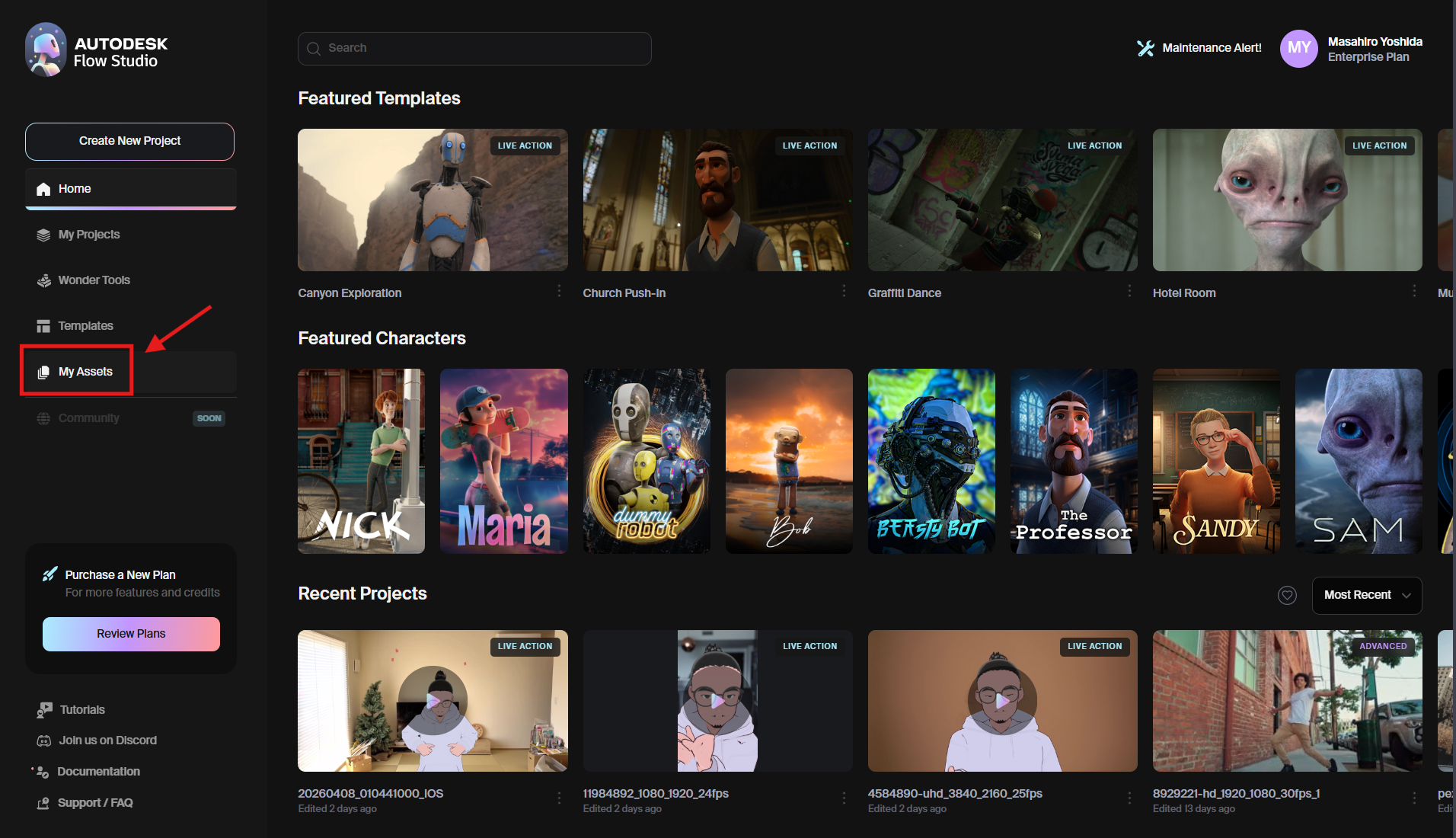Screen dimensions: 1456x838
Task: Click the Search input field
Action: 474,48
